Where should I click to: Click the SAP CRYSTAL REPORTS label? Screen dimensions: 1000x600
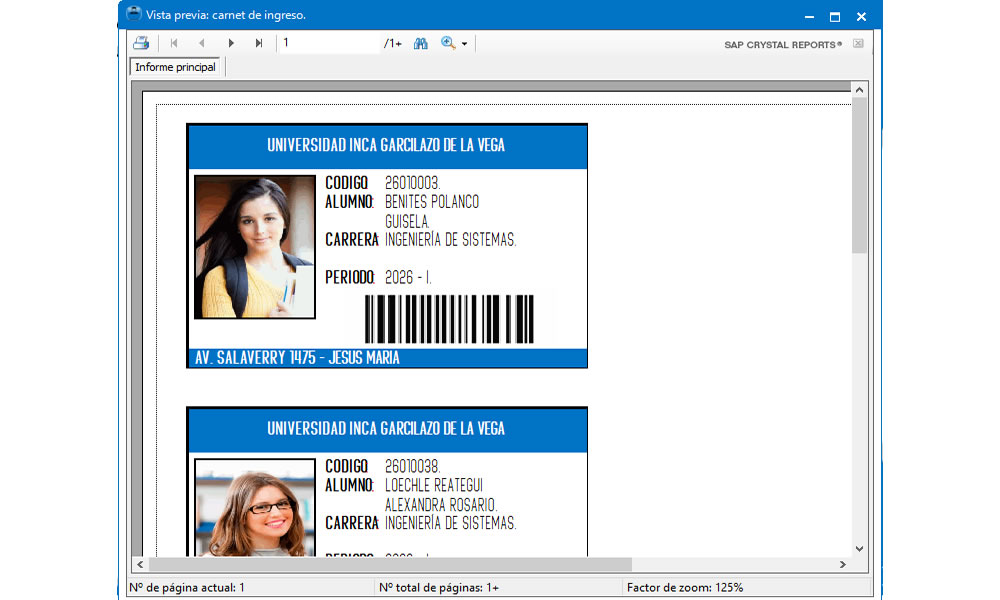783,45
